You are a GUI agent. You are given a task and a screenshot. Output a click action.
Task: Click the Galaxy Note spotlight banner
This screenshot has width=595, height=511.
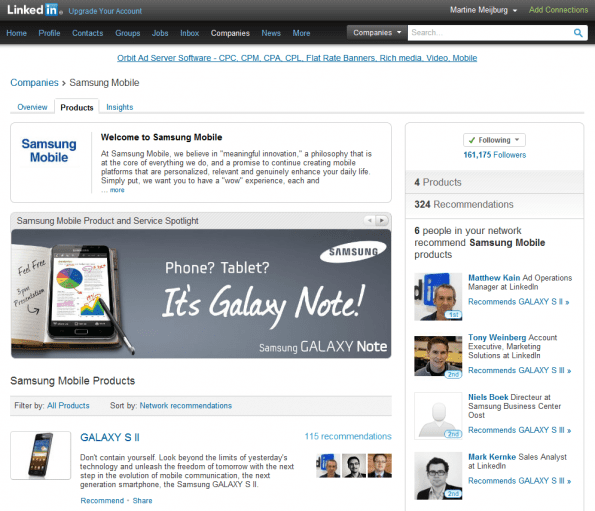click(x=201, y=294)
